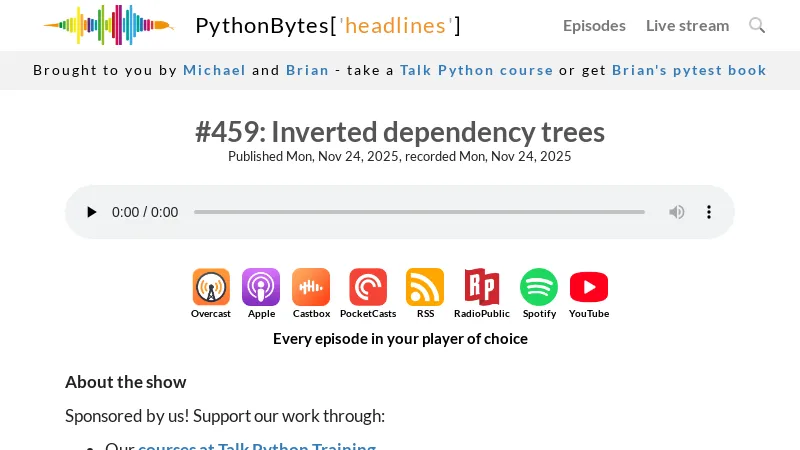Open Brian's pytest book link

(689, 70)
